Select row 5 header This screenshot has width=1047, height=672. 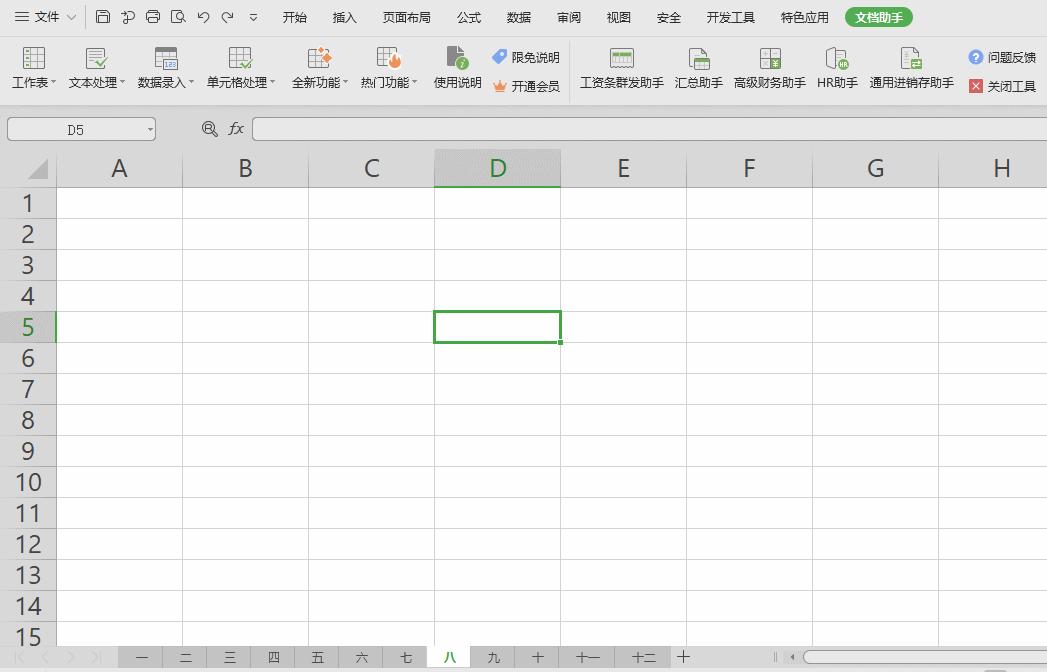point(28,327)
